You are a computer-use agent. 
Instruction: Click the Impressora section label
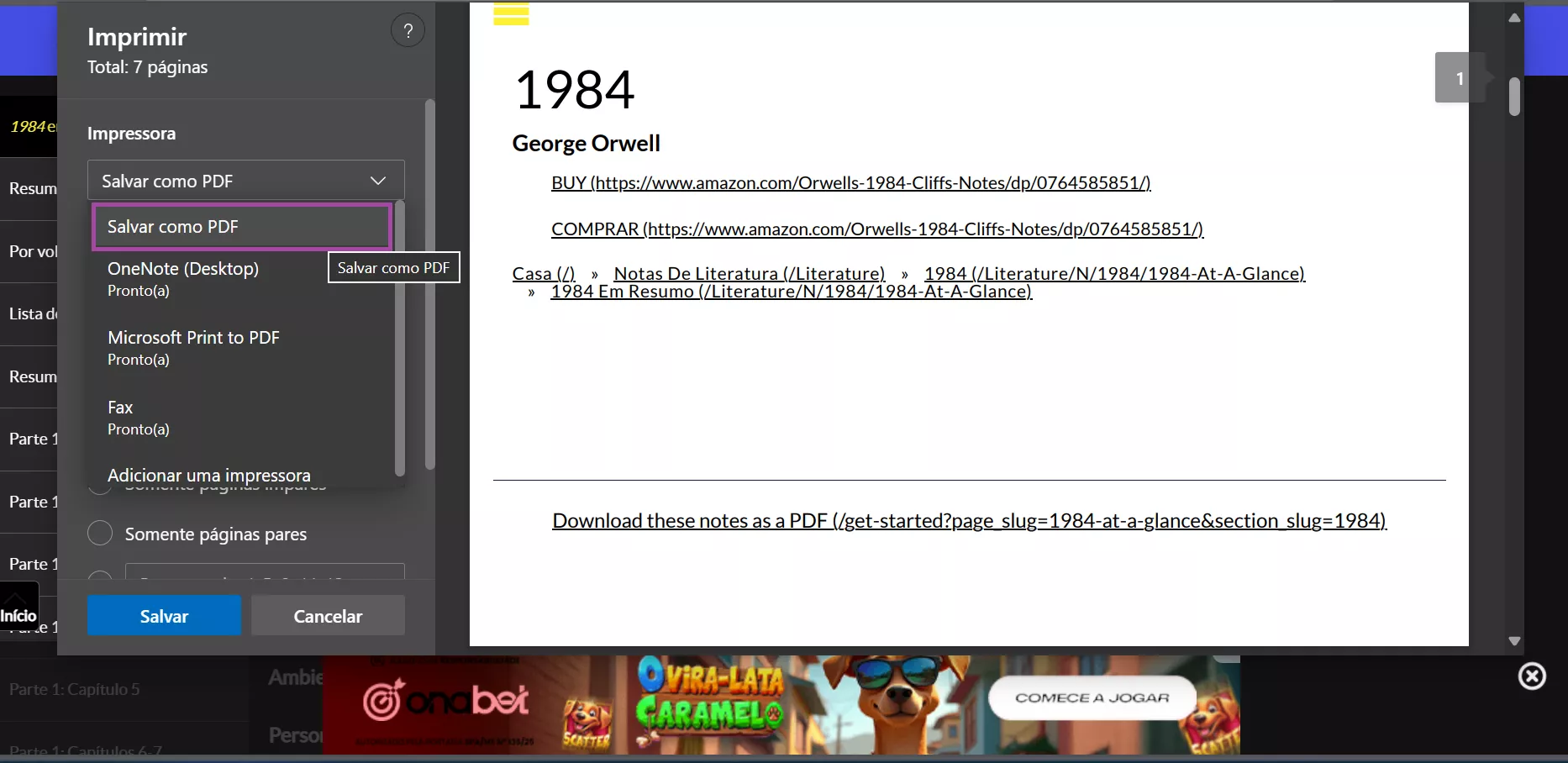click(x=132, y=134)
